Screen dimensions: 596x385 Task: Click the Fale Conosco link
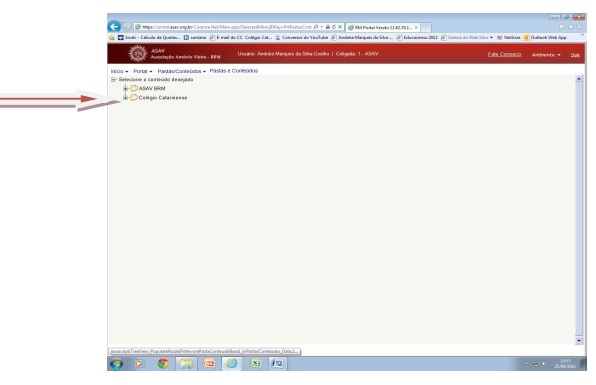click(504, 54)
